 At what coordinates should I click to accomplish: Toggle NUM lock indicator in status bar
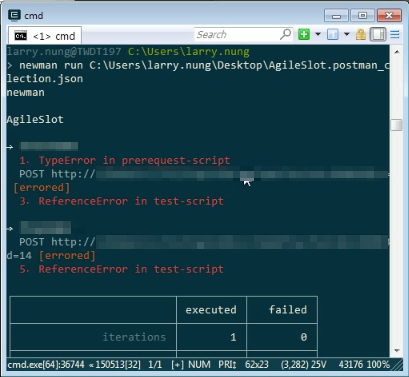[199, 364]
